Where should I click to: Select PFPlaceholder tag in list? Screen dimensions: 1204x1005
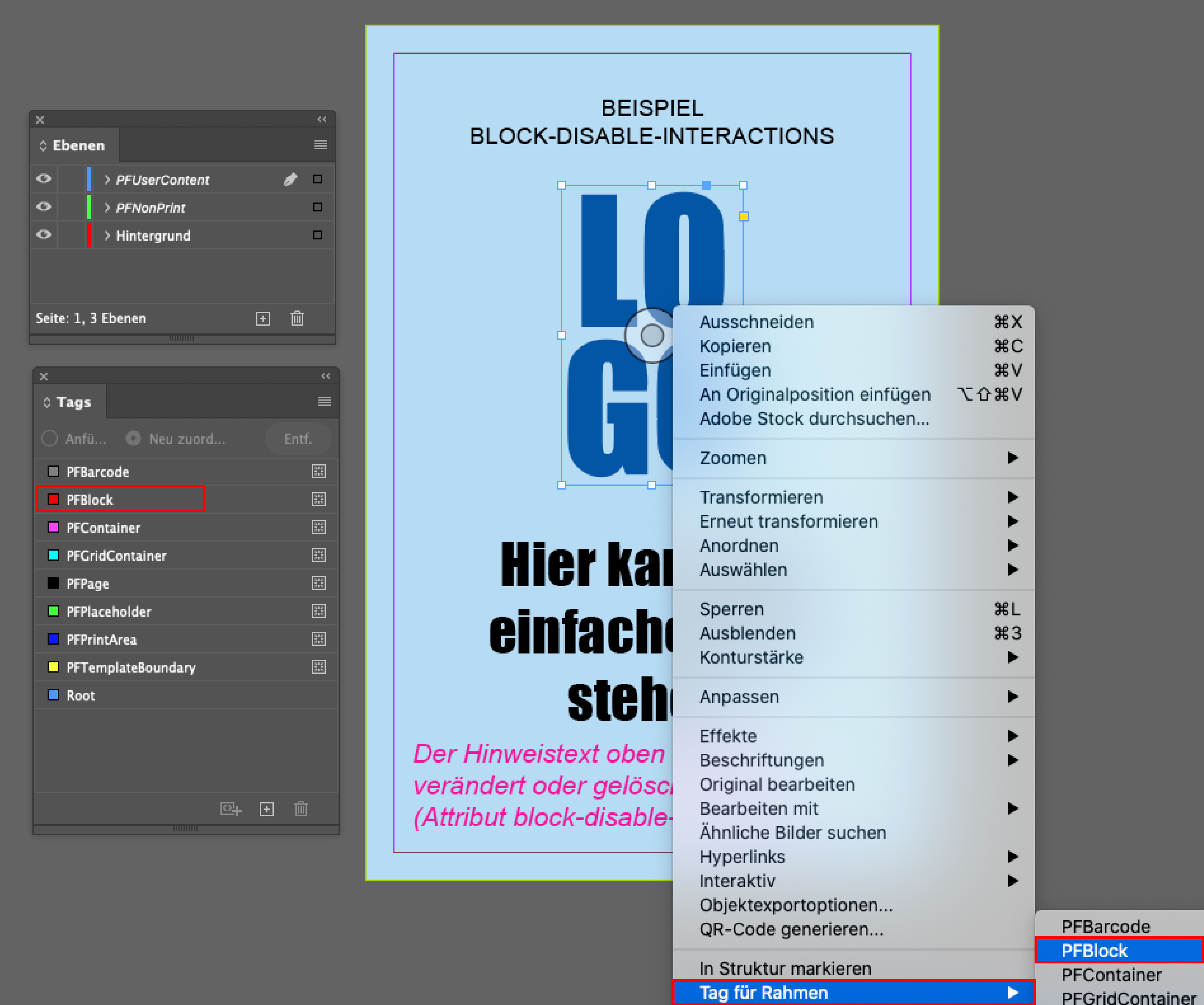tap(109, 612)
